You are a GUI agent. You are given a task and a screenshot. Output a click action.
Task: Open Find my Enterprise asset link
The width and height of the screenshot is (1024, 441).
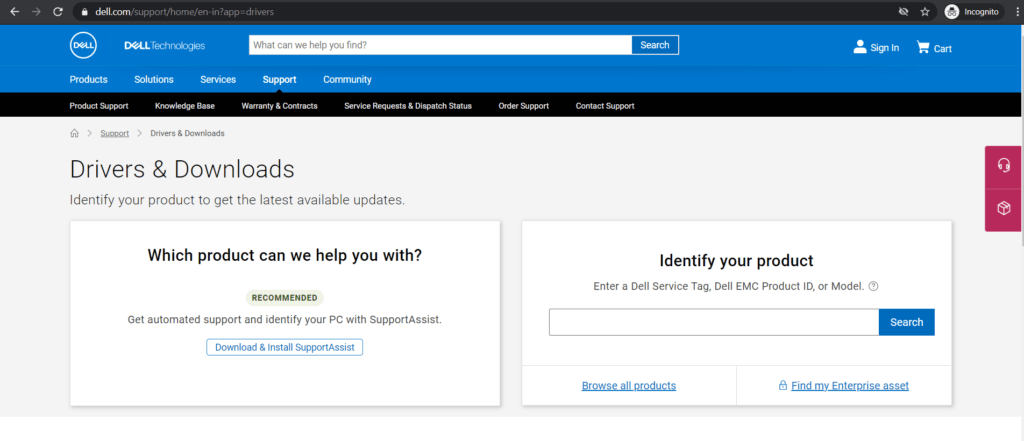point(850,385)
